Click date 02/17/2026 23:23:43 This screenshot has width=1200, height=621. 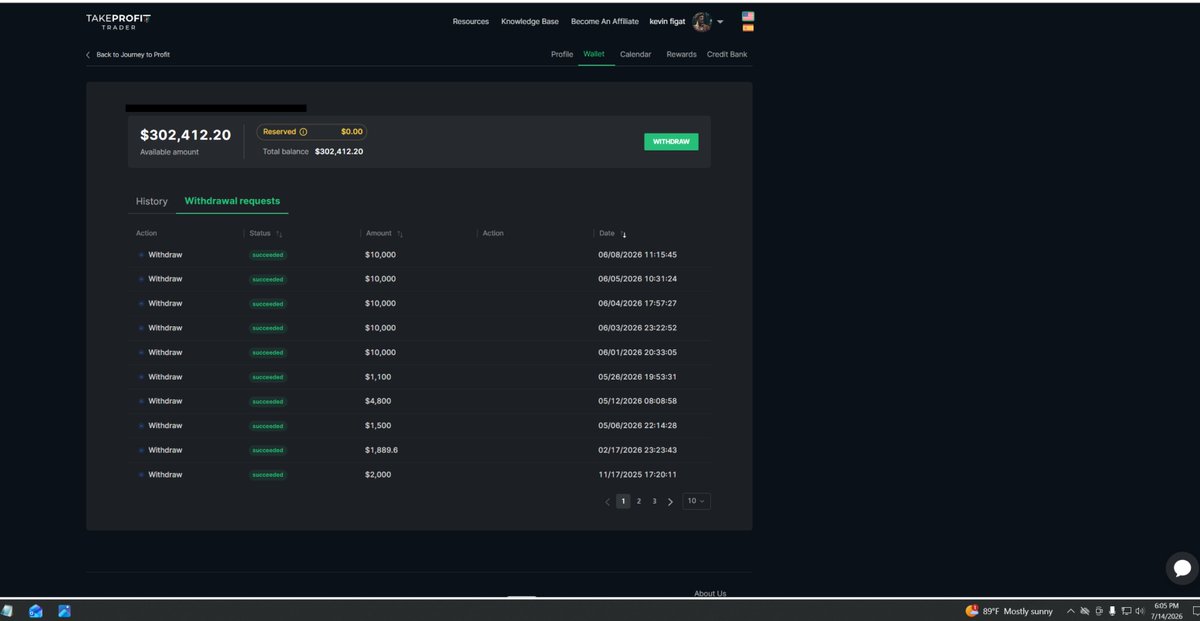[637, 450]
